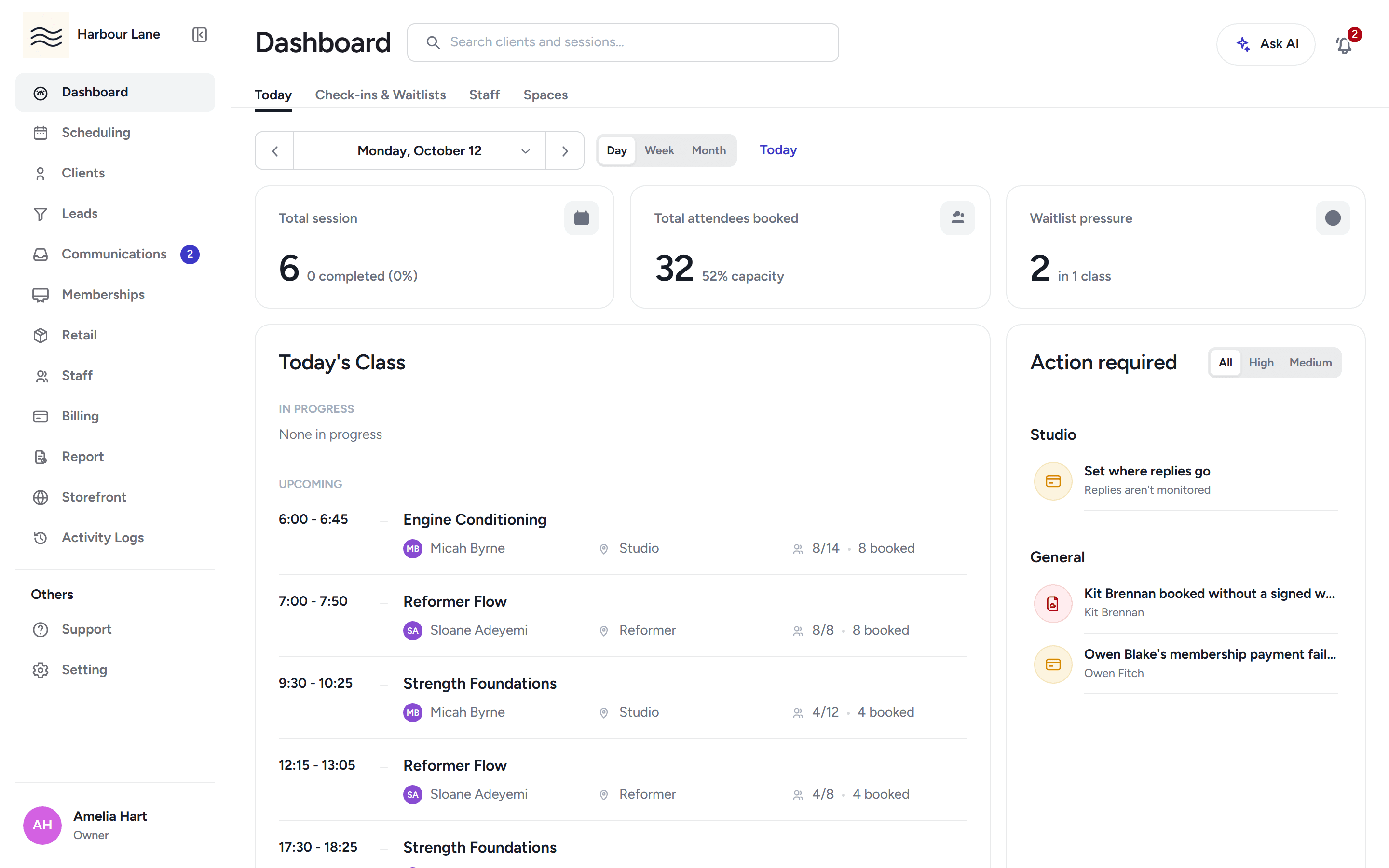This screenshot has height=868, width=1389.
Task: Open Report in sidebar
Action: tap(115, 457)
